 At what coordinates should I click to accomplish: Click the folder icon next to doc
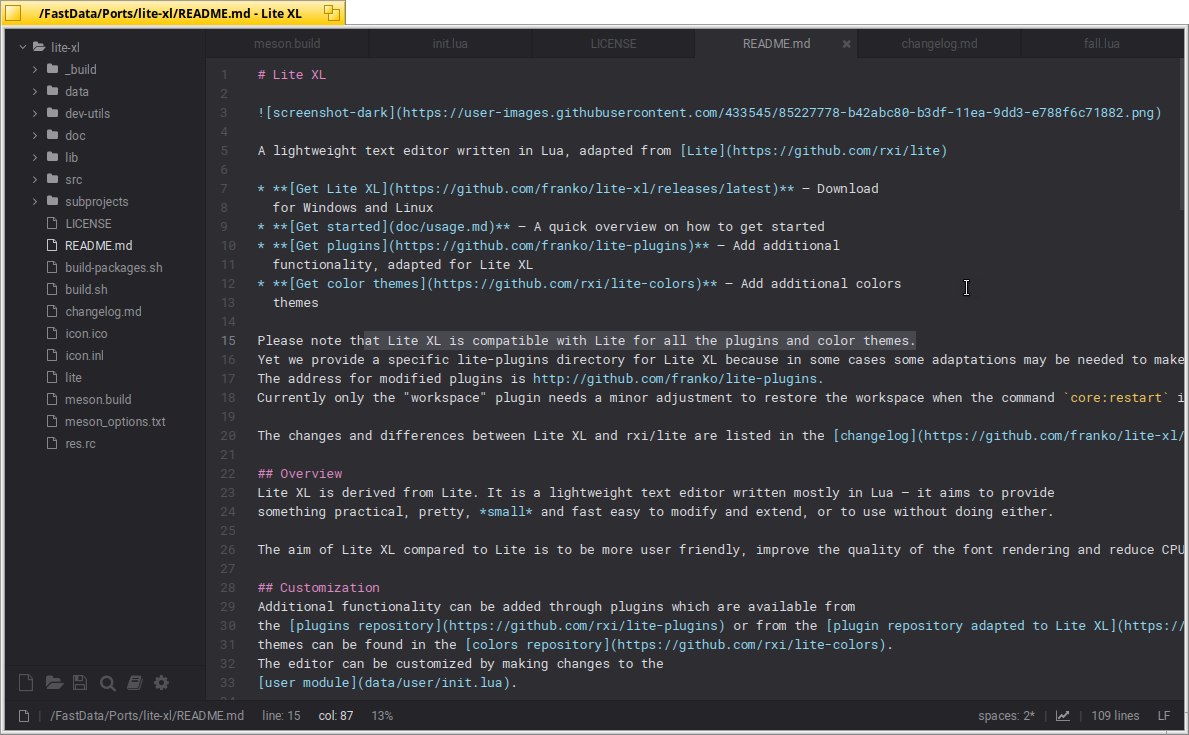52,135
